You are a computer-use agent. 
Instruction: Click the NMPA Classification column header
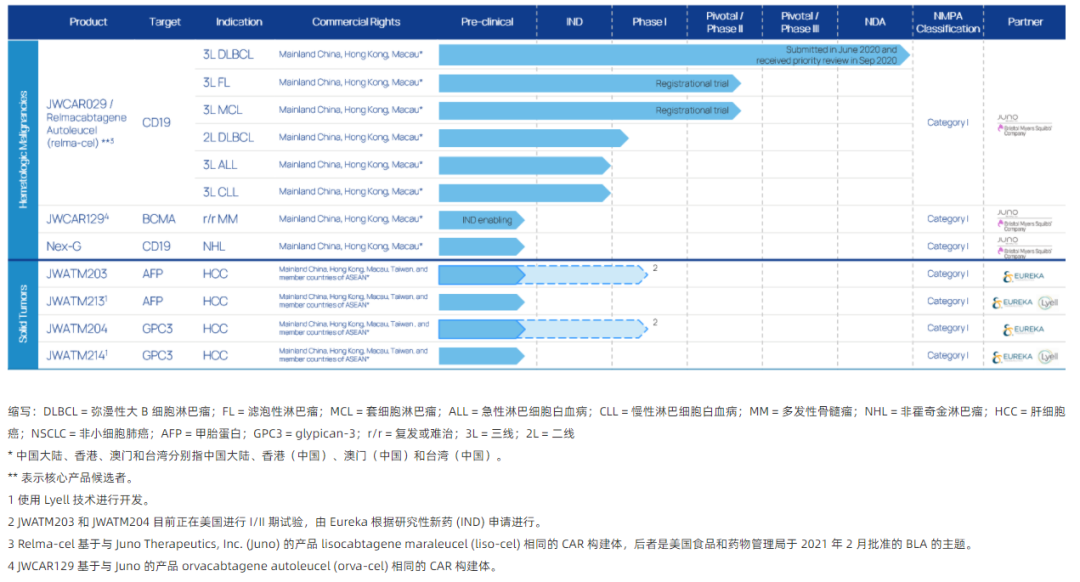click(x=948, y=22)
